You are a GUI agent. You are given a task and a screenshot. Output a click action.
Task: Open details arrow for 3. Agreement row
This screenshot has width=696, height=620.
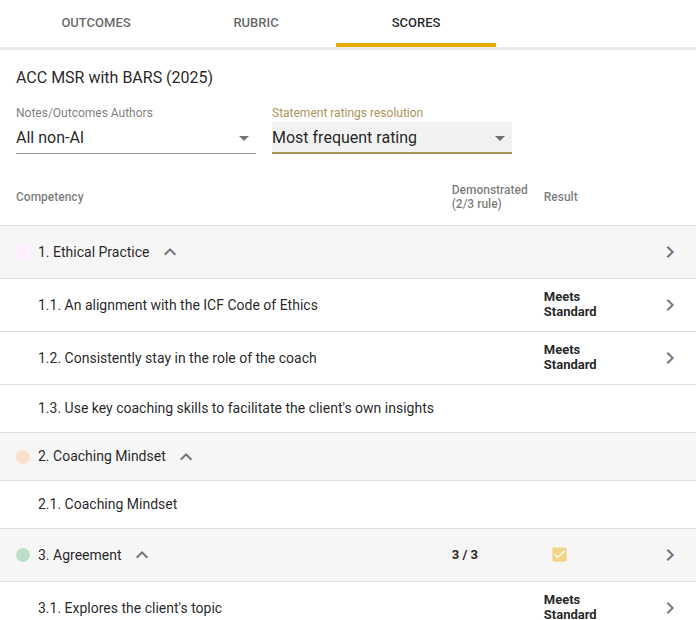[x=670, y=555]
